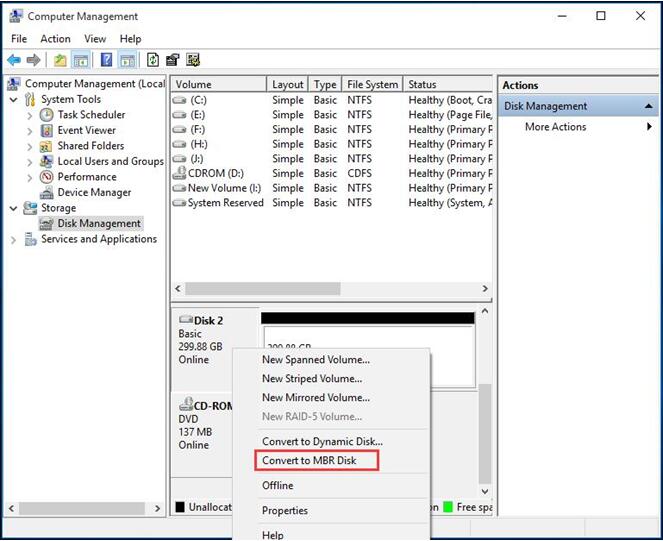Click the volume list horizontal scrollbar thumb
663x541 pixels.
(x=263, y=288)
